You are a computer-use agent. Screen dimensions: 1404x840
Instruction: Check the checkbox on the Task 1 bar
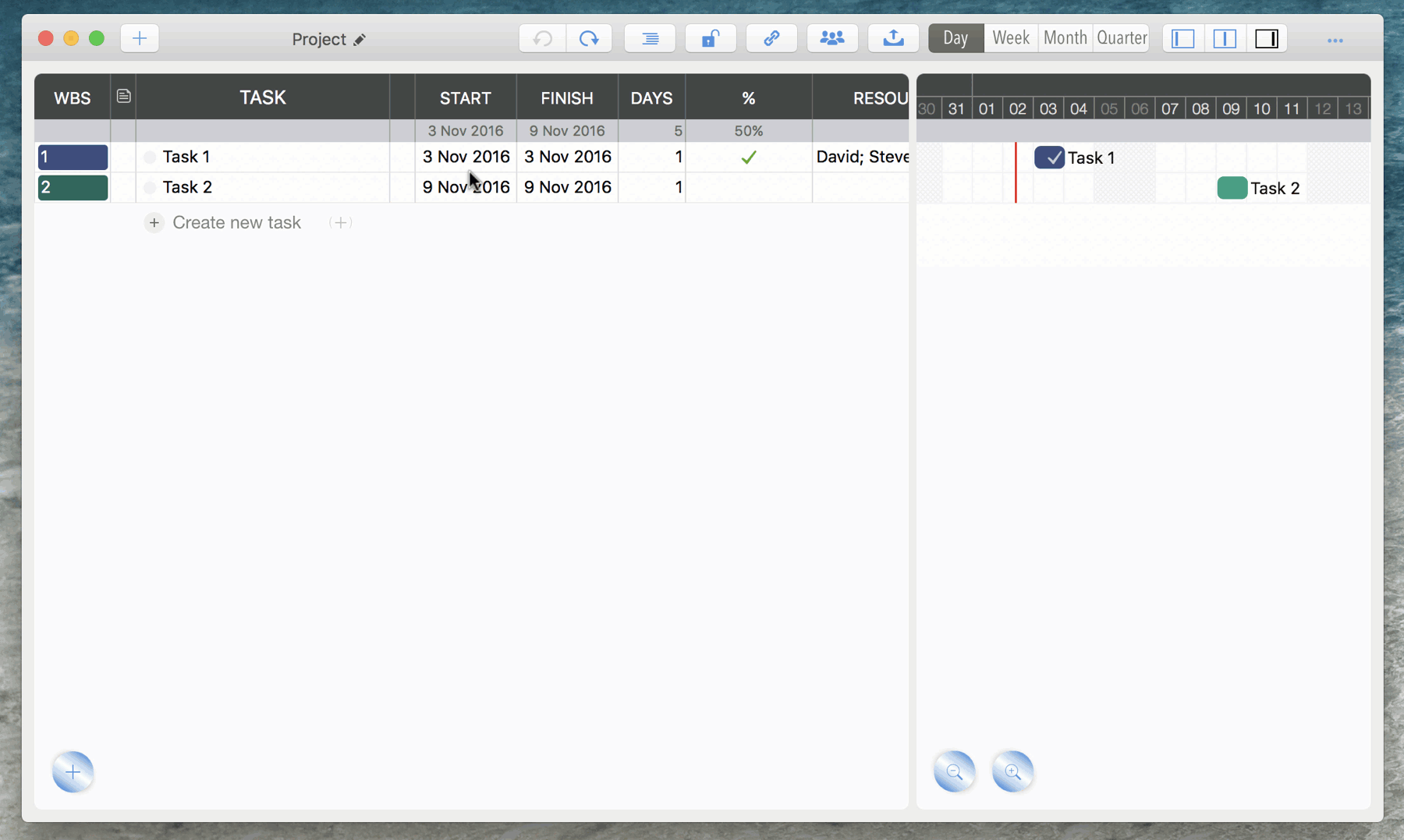tap(1051, 157)
